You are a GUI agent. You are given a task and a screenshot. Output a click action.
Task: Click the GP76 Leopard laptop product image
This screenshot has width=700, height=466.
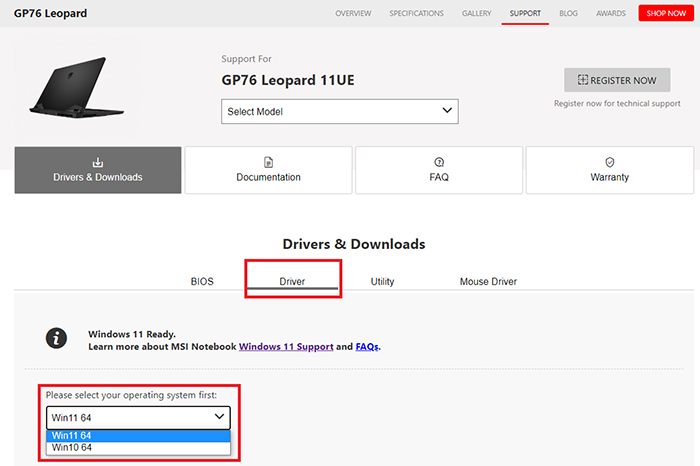(77, 87)
